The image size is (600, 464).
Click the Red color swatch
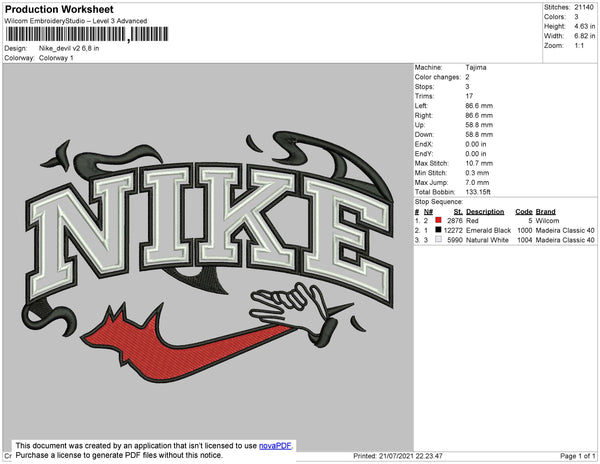[x=438, y=220]
